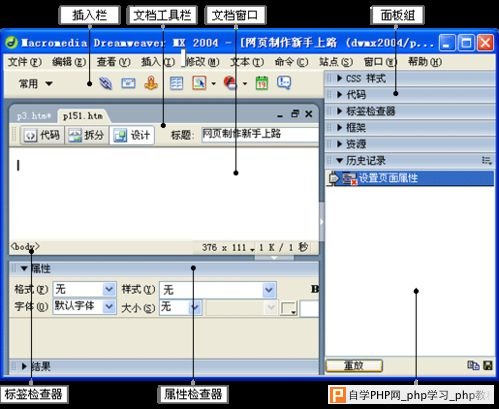
Task: Click the Media insert icon
Action: [230, 83]
